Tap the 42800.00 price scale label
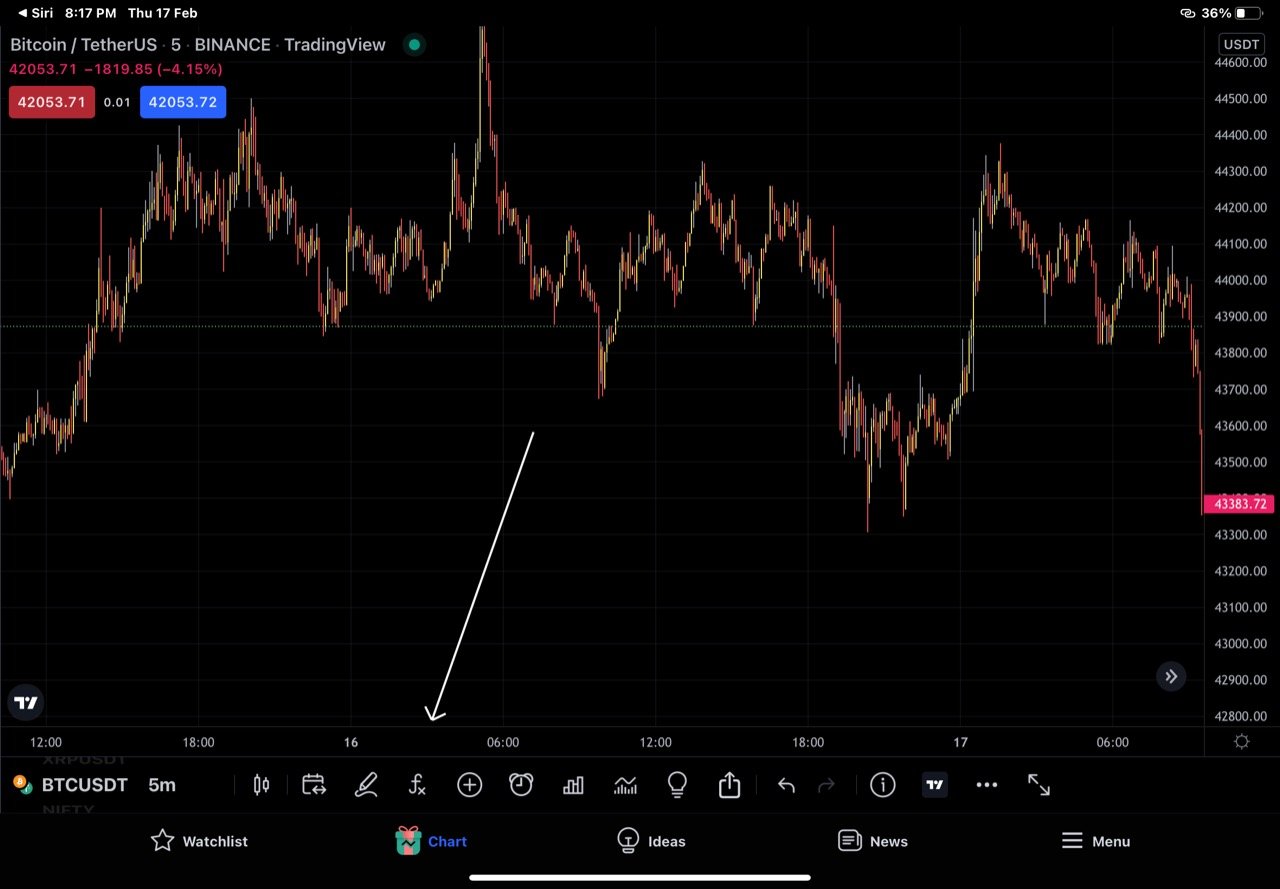This screenshot has height=889, width=1280. [x=1240, y=716]
